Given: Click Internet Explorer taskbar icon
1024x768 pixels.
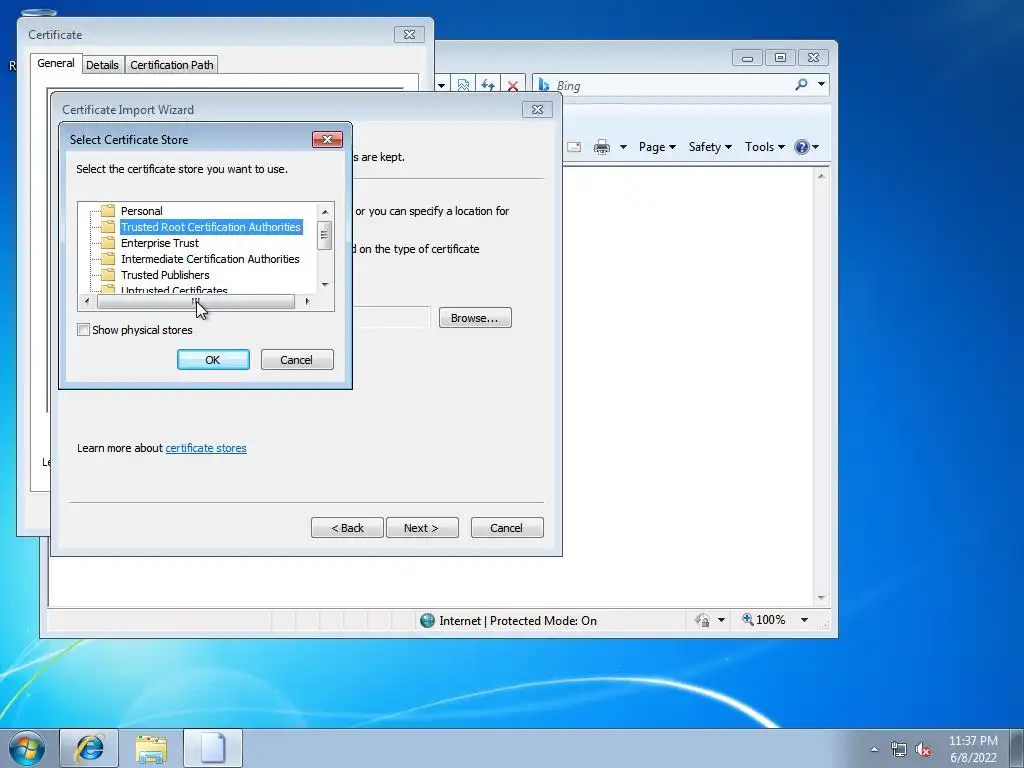Looking at the screenshot, I should pyautogui.click(x=89, y=748).
